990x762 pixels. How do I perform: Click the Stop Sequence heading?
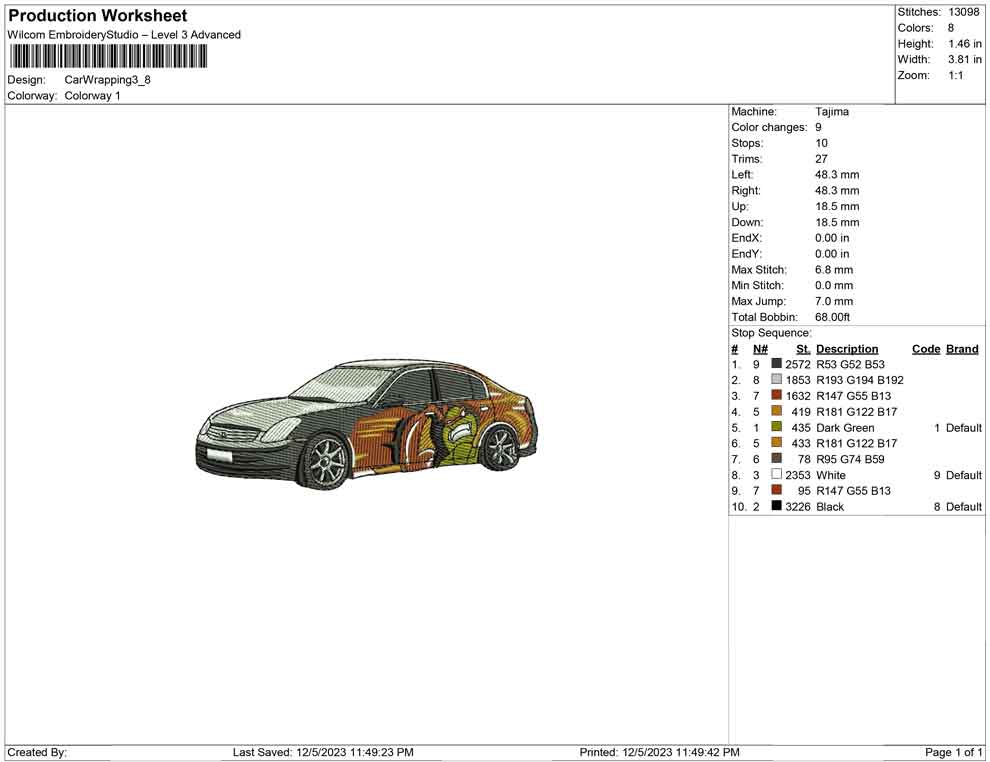pos(772,333)
